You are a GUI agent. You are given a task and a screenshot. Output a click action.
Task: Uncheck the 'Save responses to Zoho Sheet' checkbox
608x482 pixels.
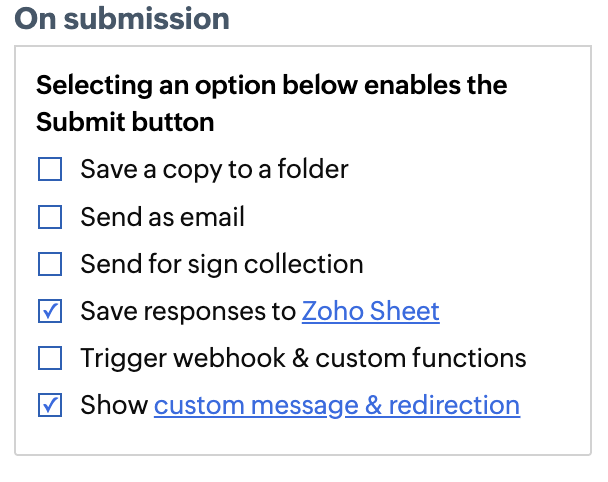pos(50,311)
